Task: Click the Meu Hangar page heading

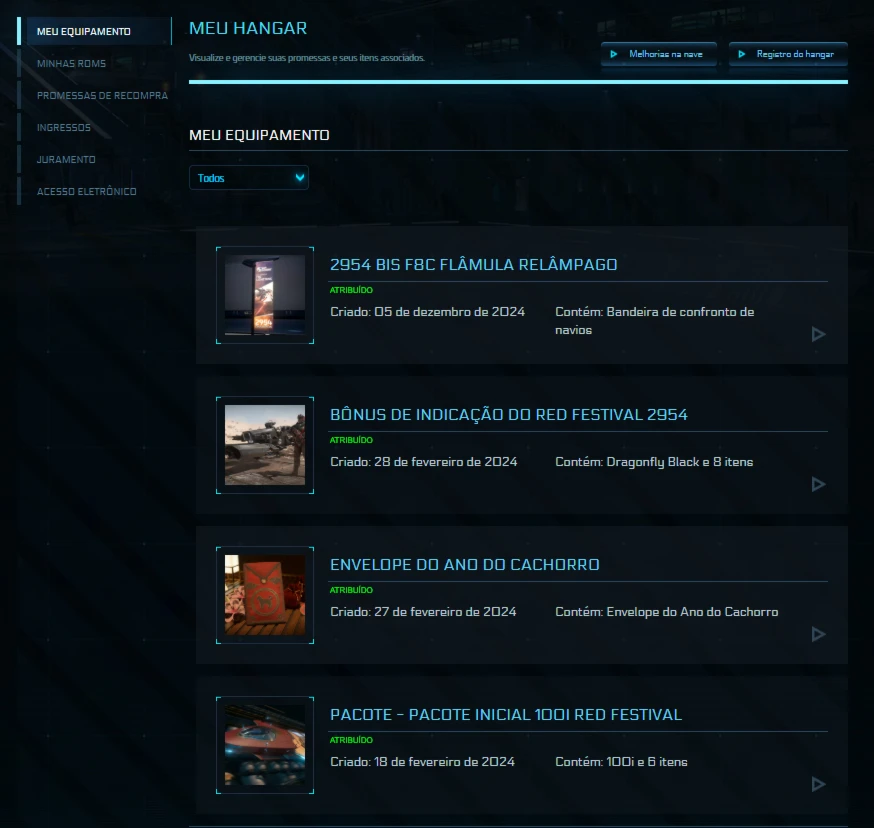Action: [248, 28]
